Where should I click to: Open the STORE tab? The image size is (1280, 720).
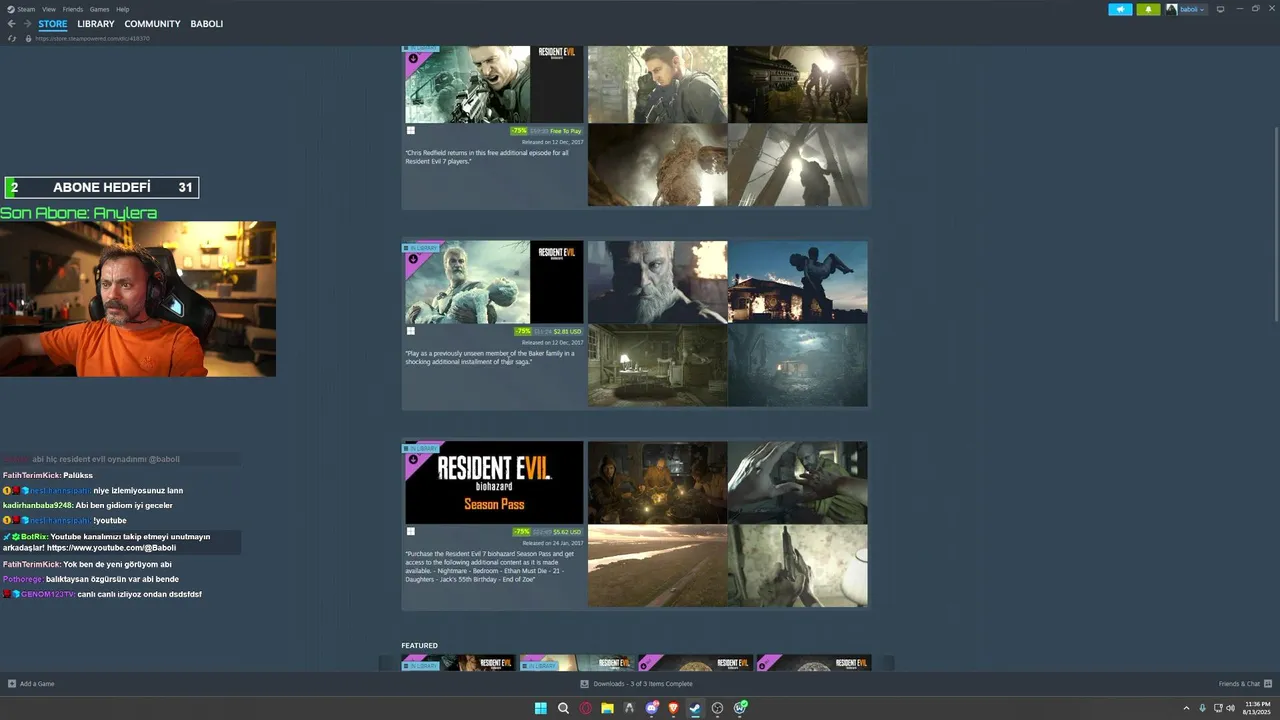tap(53, 23)
